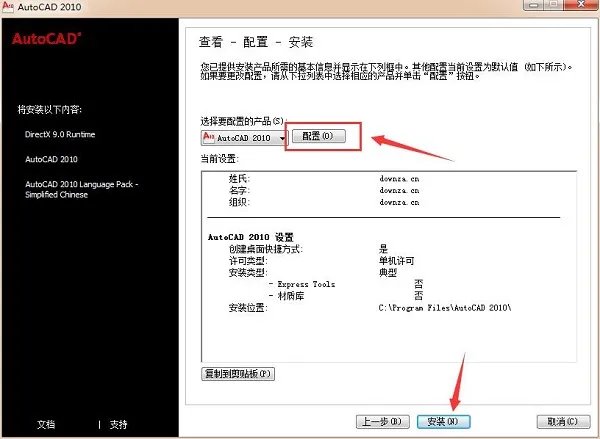Select DirectX 9.0 Runtime in sidebar
The height and width of the screenshot is (439, 600).
tap(60, 134)
